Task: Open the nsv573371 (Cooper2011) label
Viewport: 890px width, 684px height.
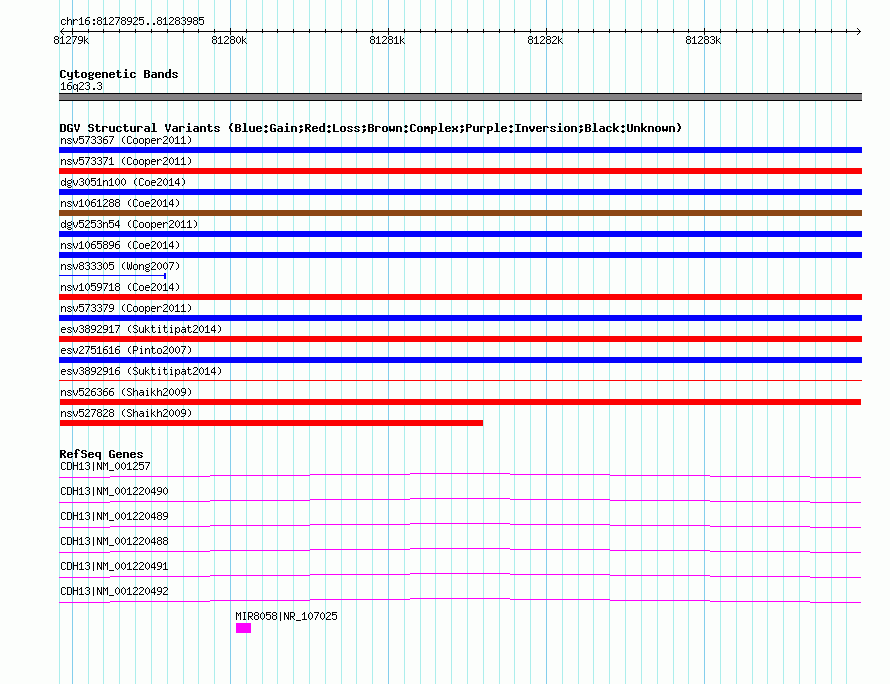Action: pyautogui.click(x=126, y=161)
